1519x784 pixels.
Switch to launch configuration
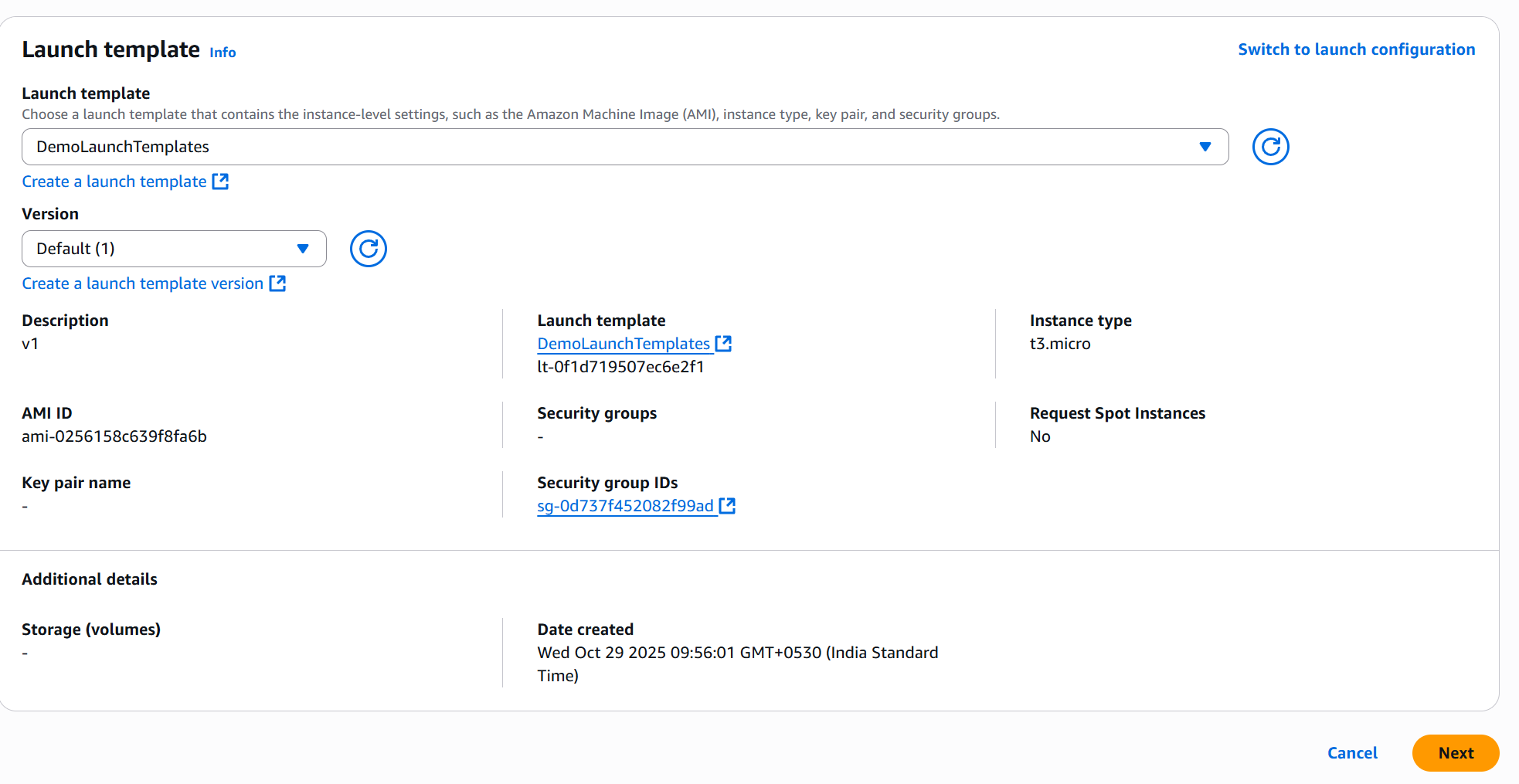coord(1356,49)
